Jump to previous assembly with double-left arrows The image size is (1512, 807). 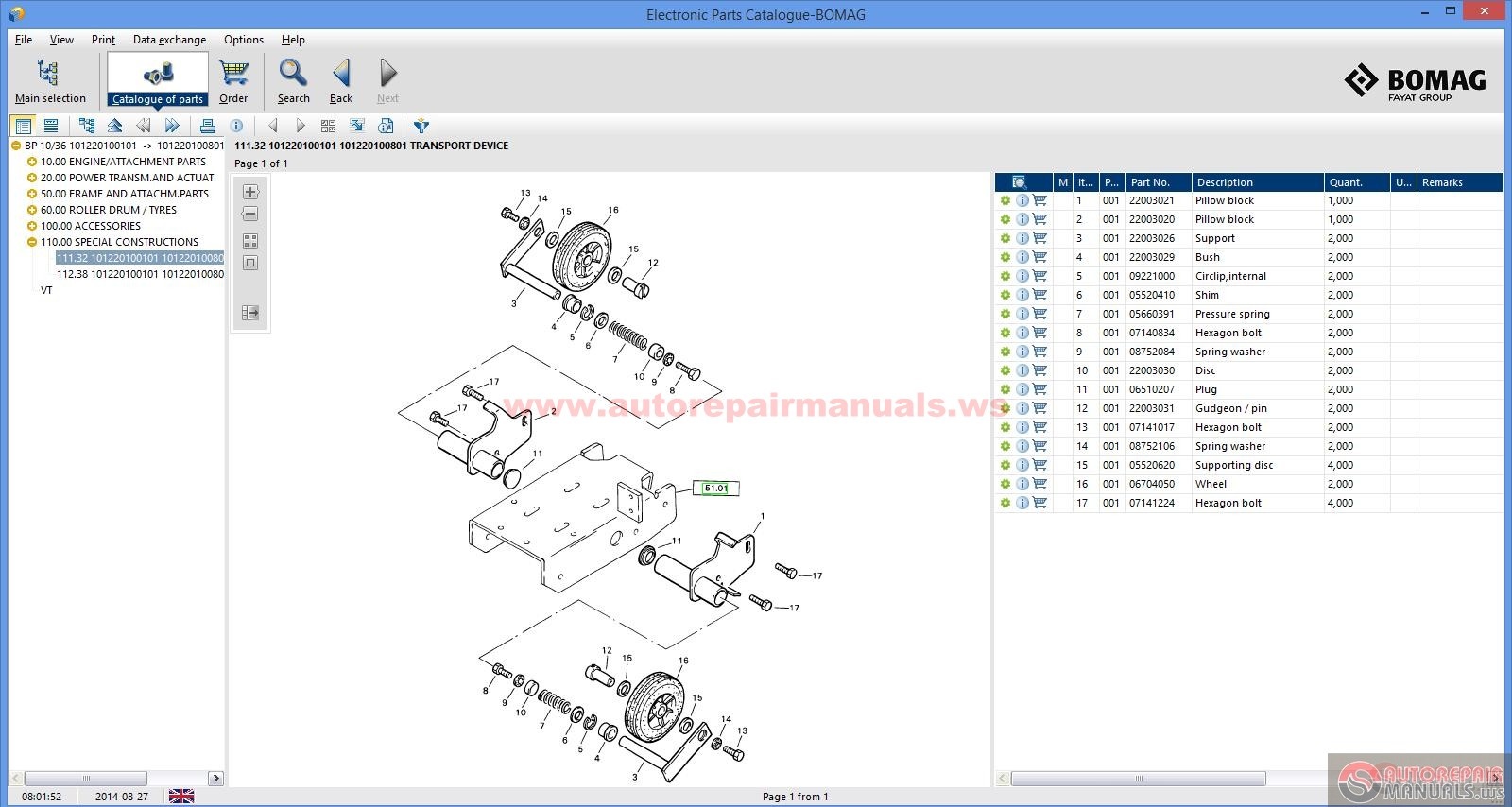[x=144, y=126]
